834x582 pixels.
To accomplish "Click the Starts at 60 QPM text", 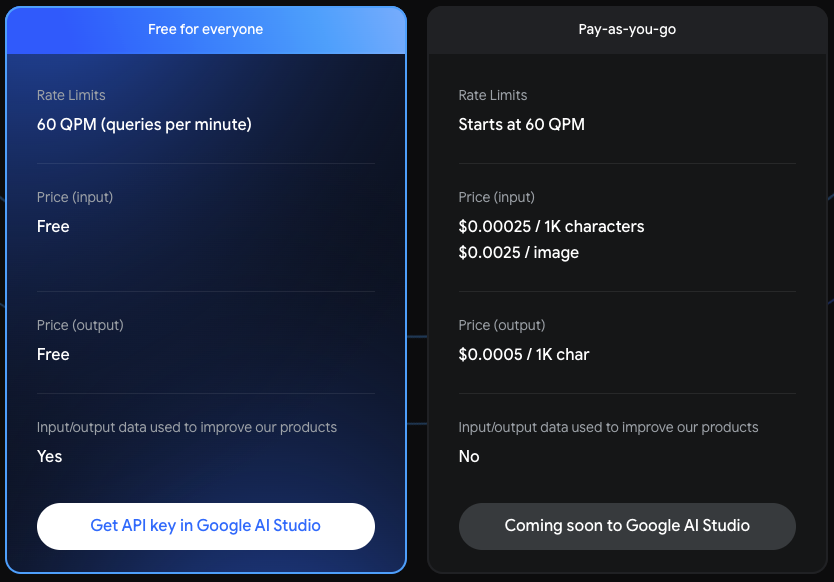I will click(521, 125).
